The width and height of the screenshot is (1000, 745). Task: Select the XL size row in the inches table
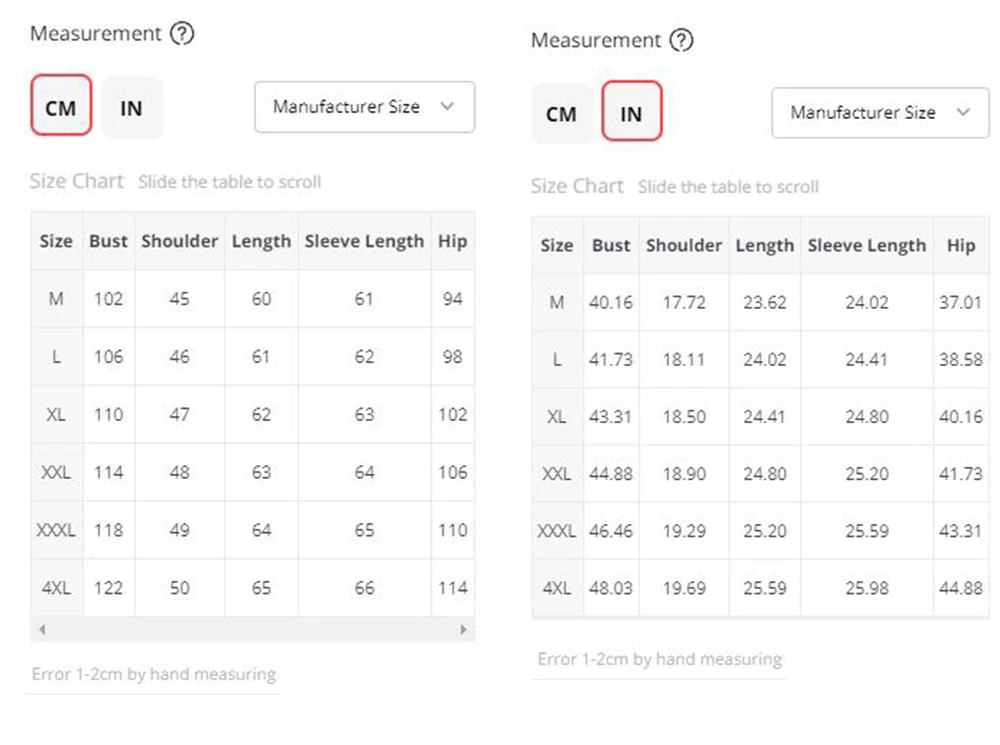[557, 416]
